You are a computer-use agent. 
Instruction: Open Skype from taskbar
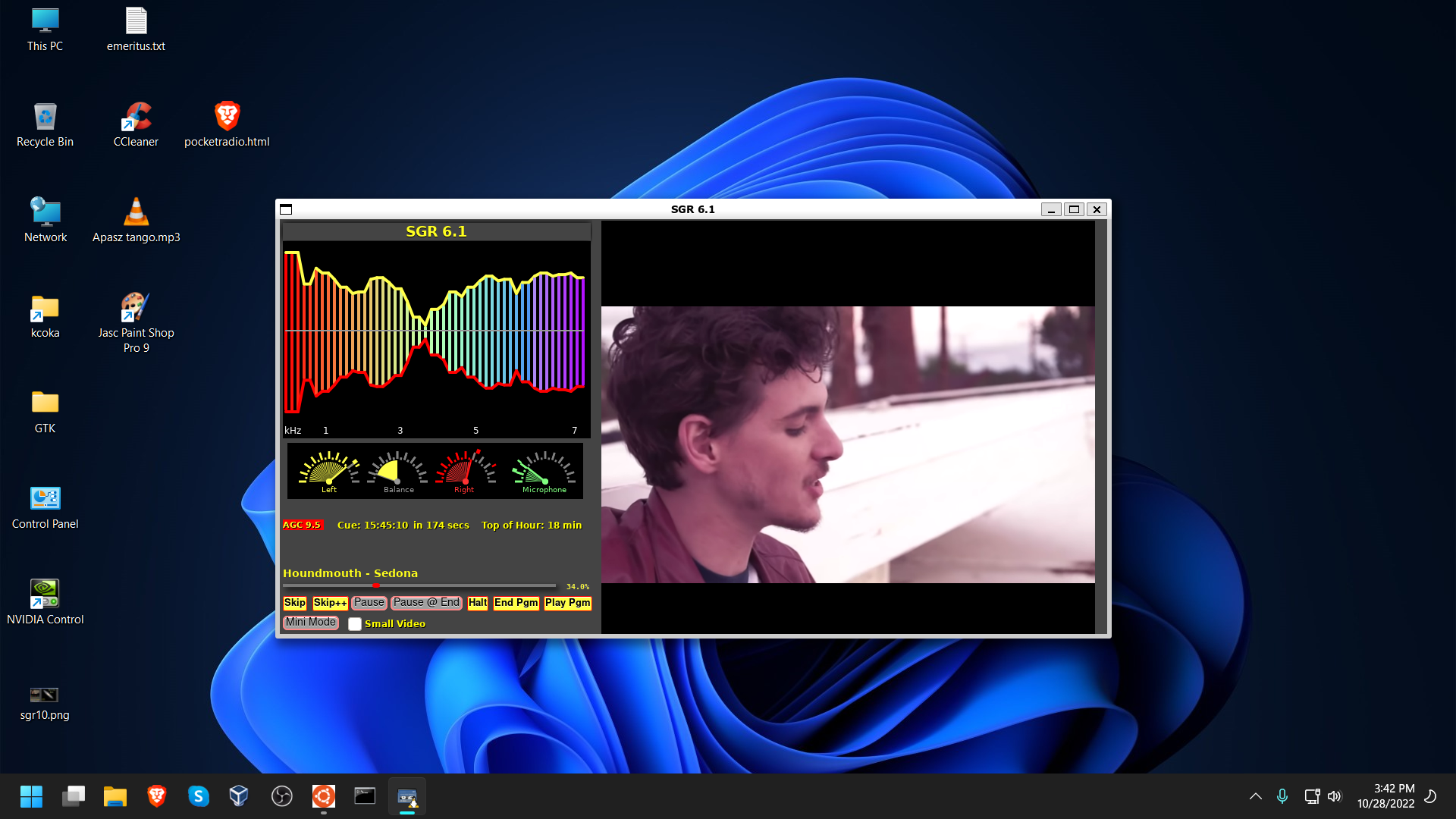coord(199,796)
